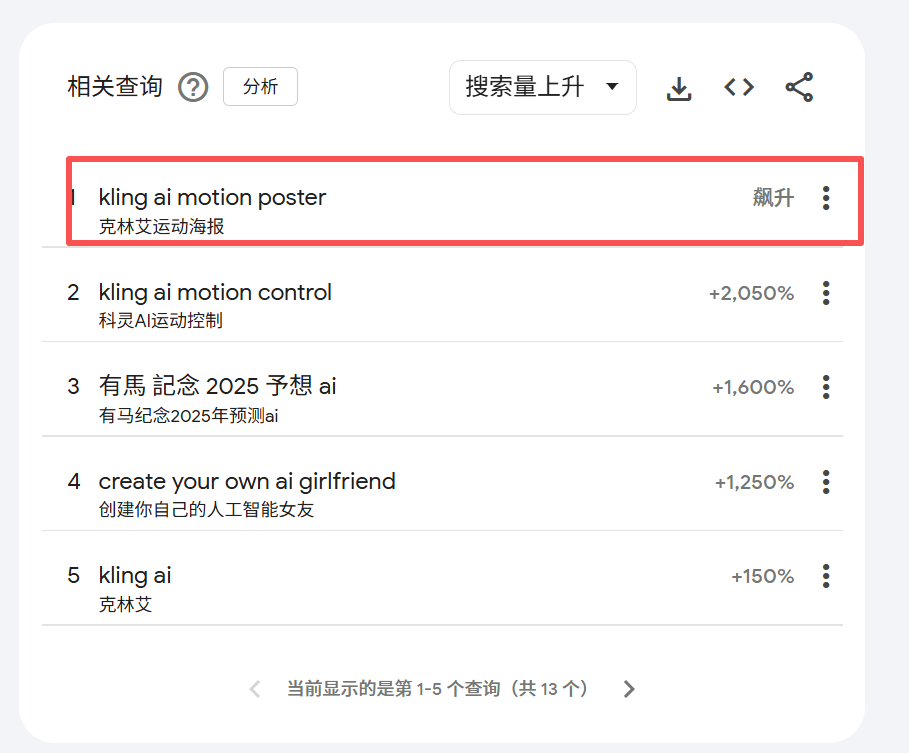Go to the next page of queries
909x753 pixels.
630,689
